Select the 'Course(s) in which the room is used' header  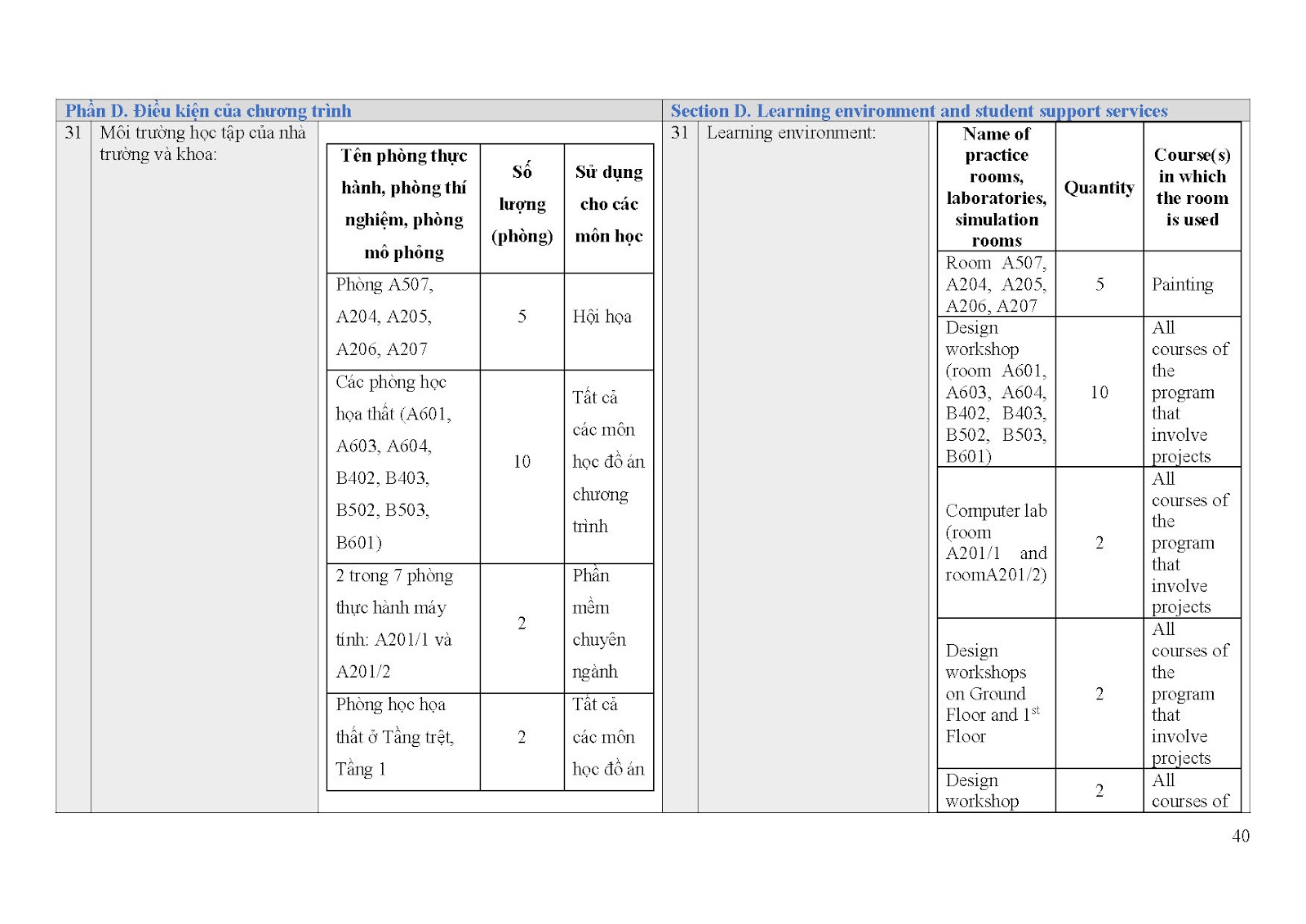point(1192,187)
